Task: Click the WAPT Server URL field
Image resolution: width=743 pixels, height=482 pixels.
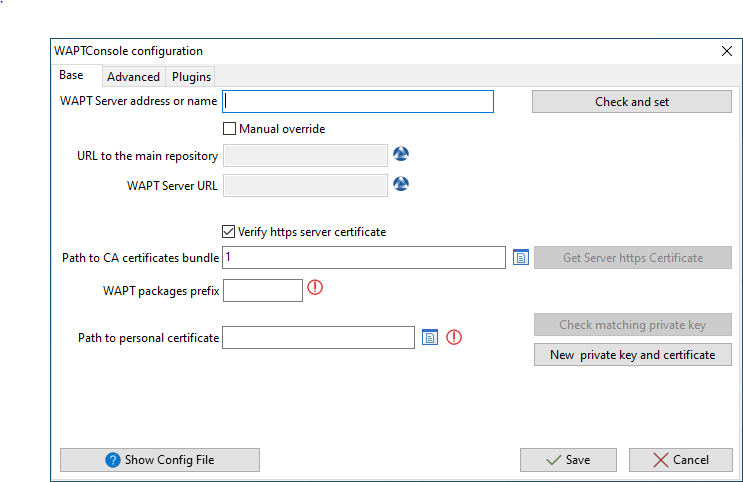Action: [305, 185]
